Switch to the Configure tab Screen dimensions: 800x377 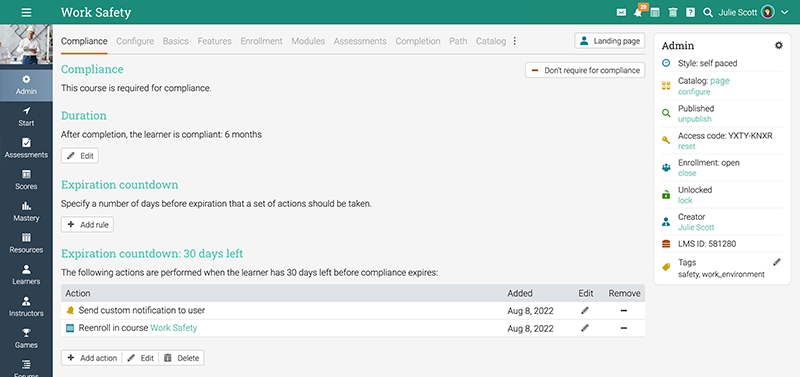click(135, 41)
